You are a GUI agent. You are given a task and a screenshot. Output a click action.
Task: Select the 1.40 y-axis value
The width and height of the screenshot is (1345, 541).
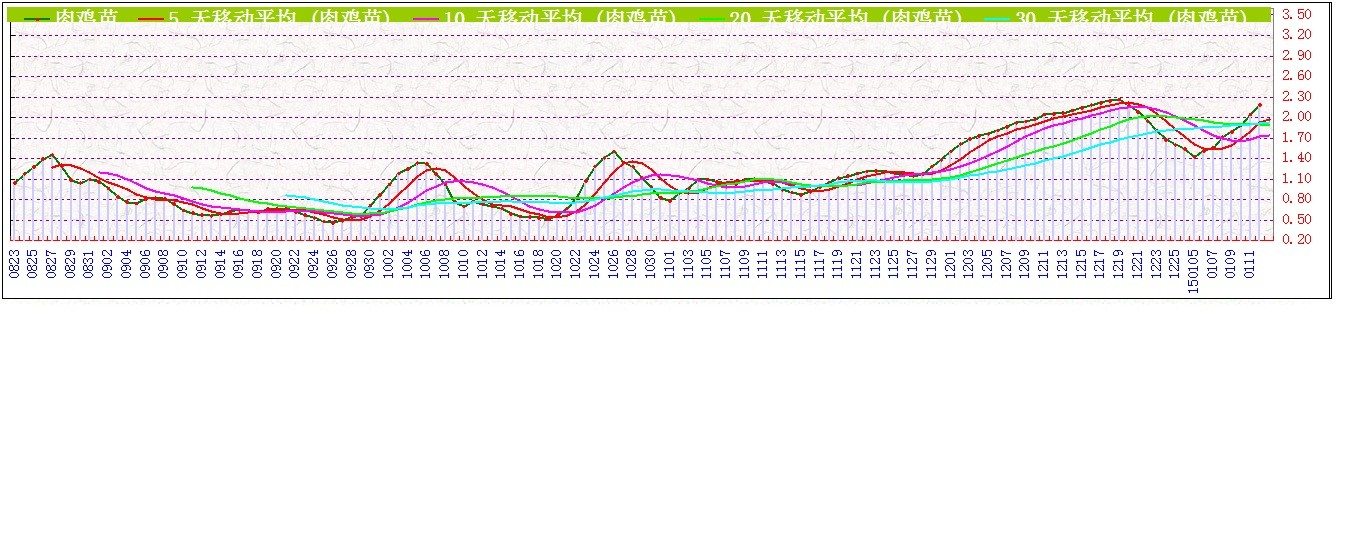(x=1296, y=158)
